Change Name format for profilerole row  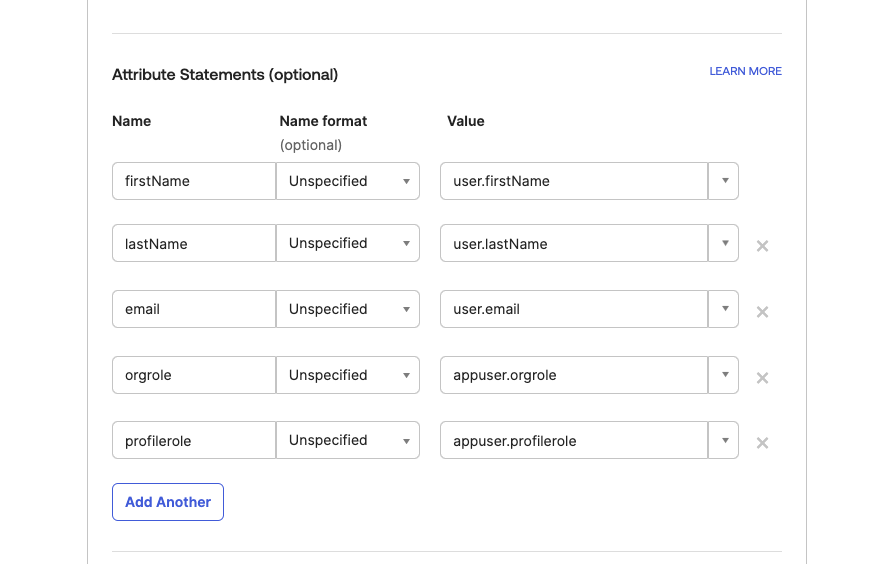tap(348, 440)
